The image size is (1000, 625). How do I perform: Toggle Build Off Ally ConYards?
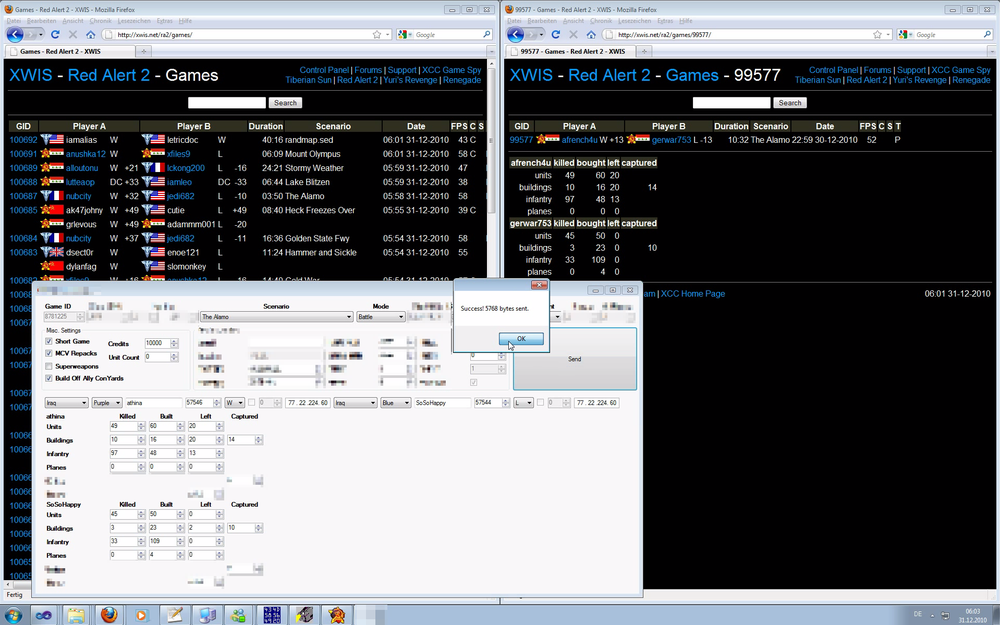pyautogui.click(x=48, y=378)
